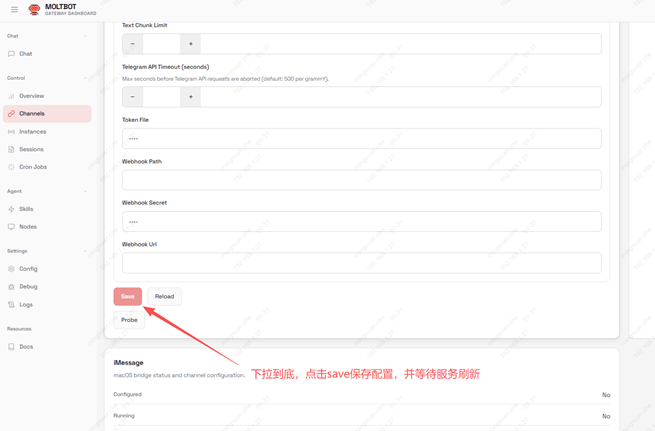
Task: Click the hamburger menu icon
Action: pyautogui.click(x=14, y=10)
